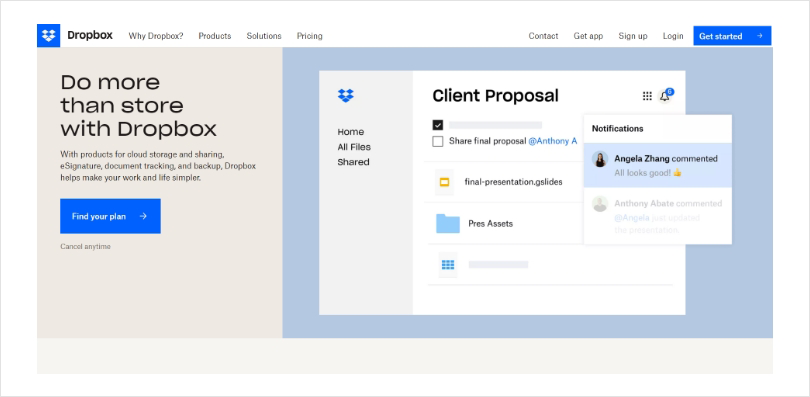Open the notifications bell icon
Viewport: 810px width, 397px height.
pos(664,96)
